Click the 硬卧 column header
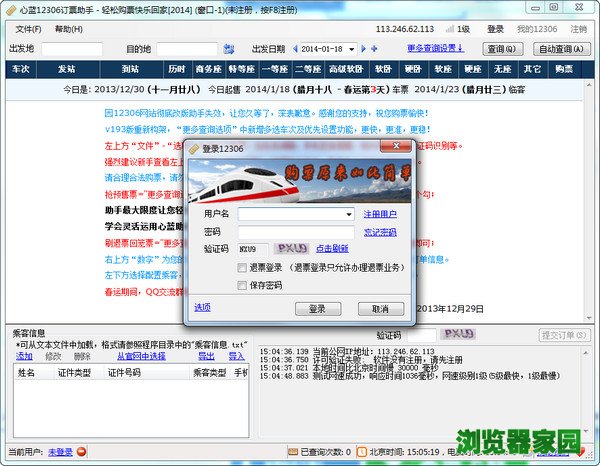This screenshot has width=600, height=466. [413, 69]
